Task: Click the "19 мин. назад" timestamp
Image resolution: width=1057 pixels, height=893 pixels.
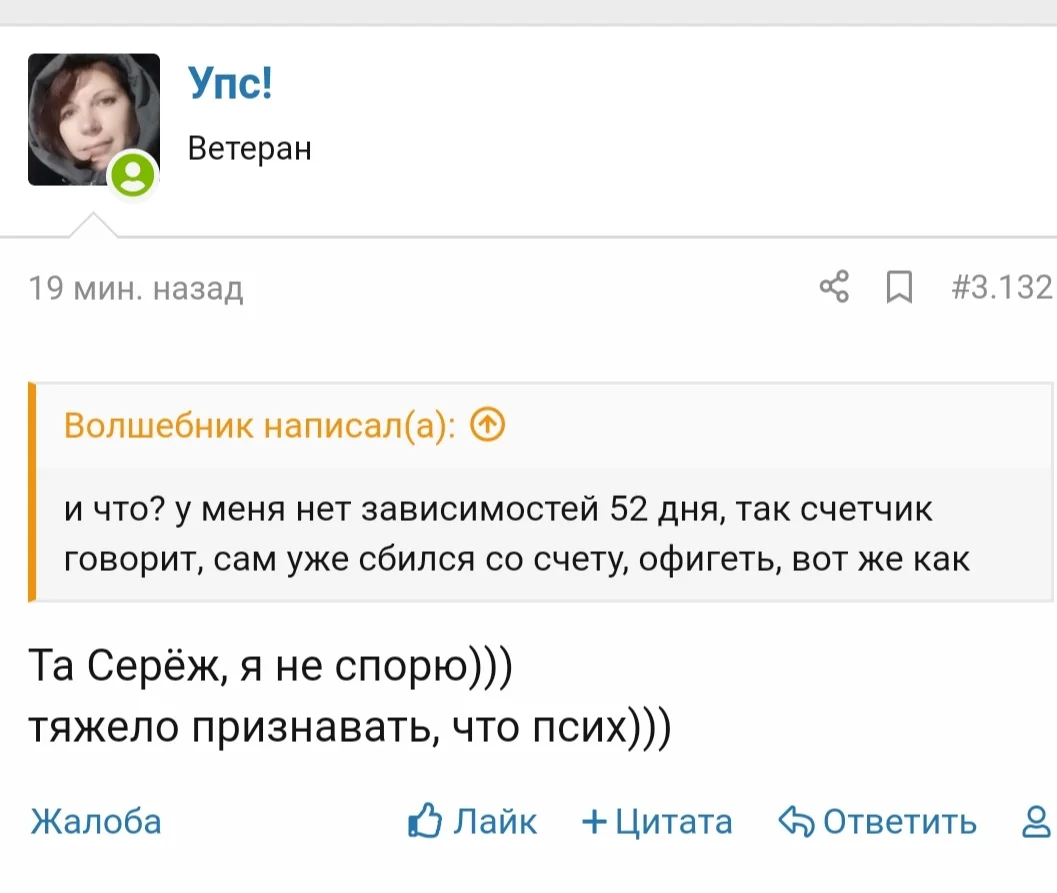Action: [136, 289]
